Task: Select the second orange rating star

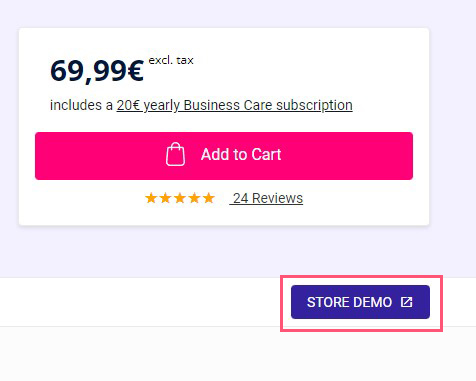Action: pos(165,198)
